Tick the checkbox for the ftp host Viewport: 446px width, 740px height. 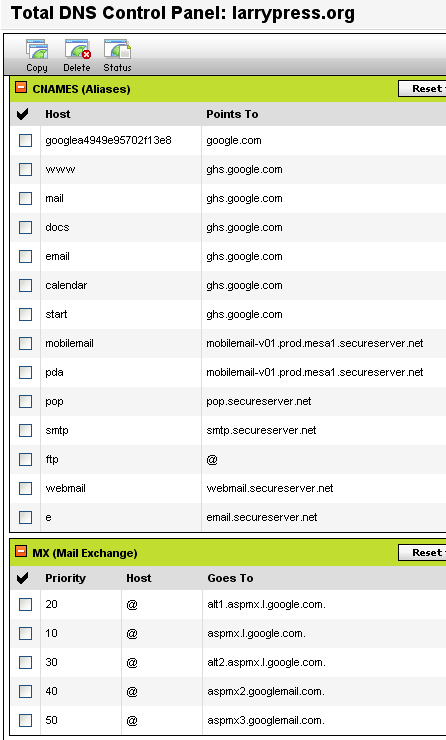(25, 459)
